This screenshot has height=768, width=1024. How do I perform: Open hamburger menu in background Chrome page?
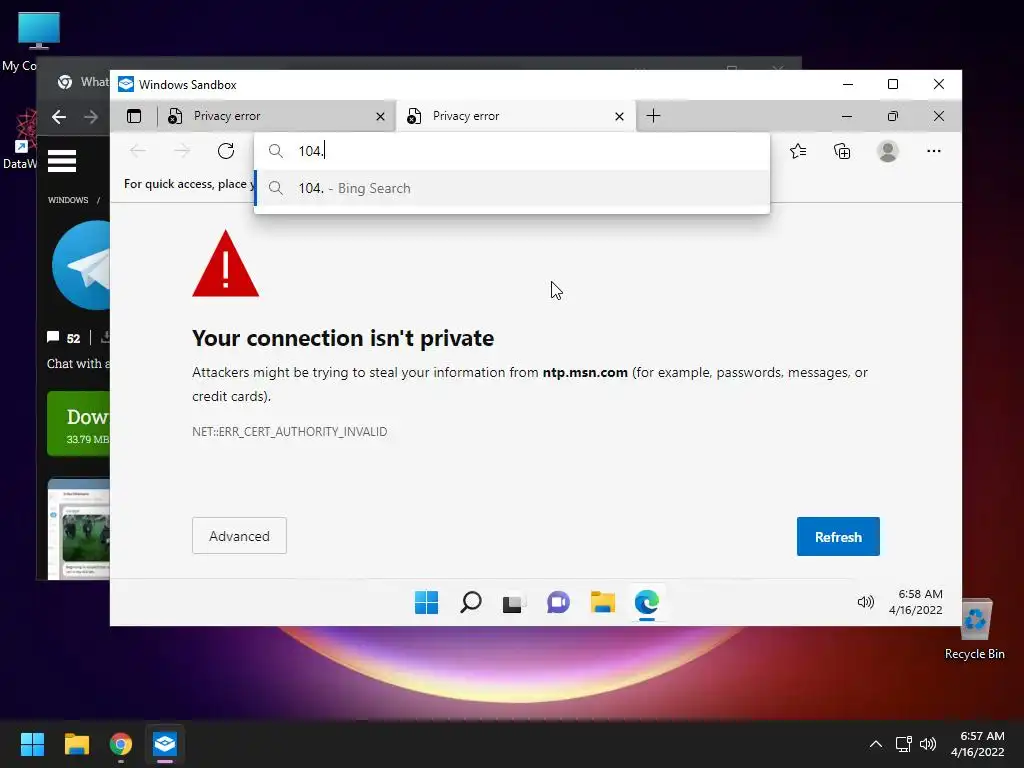62,161
